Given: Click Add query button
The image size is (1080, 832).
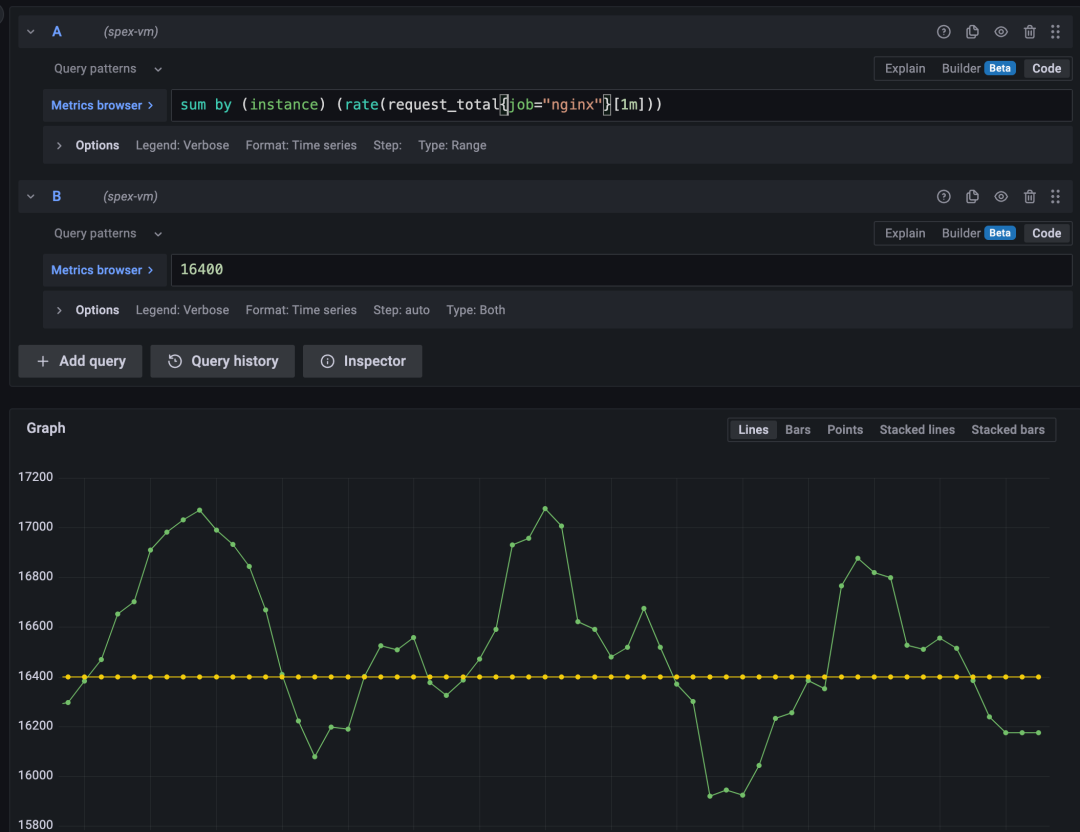Looking at the screenshot, I should (x=80, y=361).
